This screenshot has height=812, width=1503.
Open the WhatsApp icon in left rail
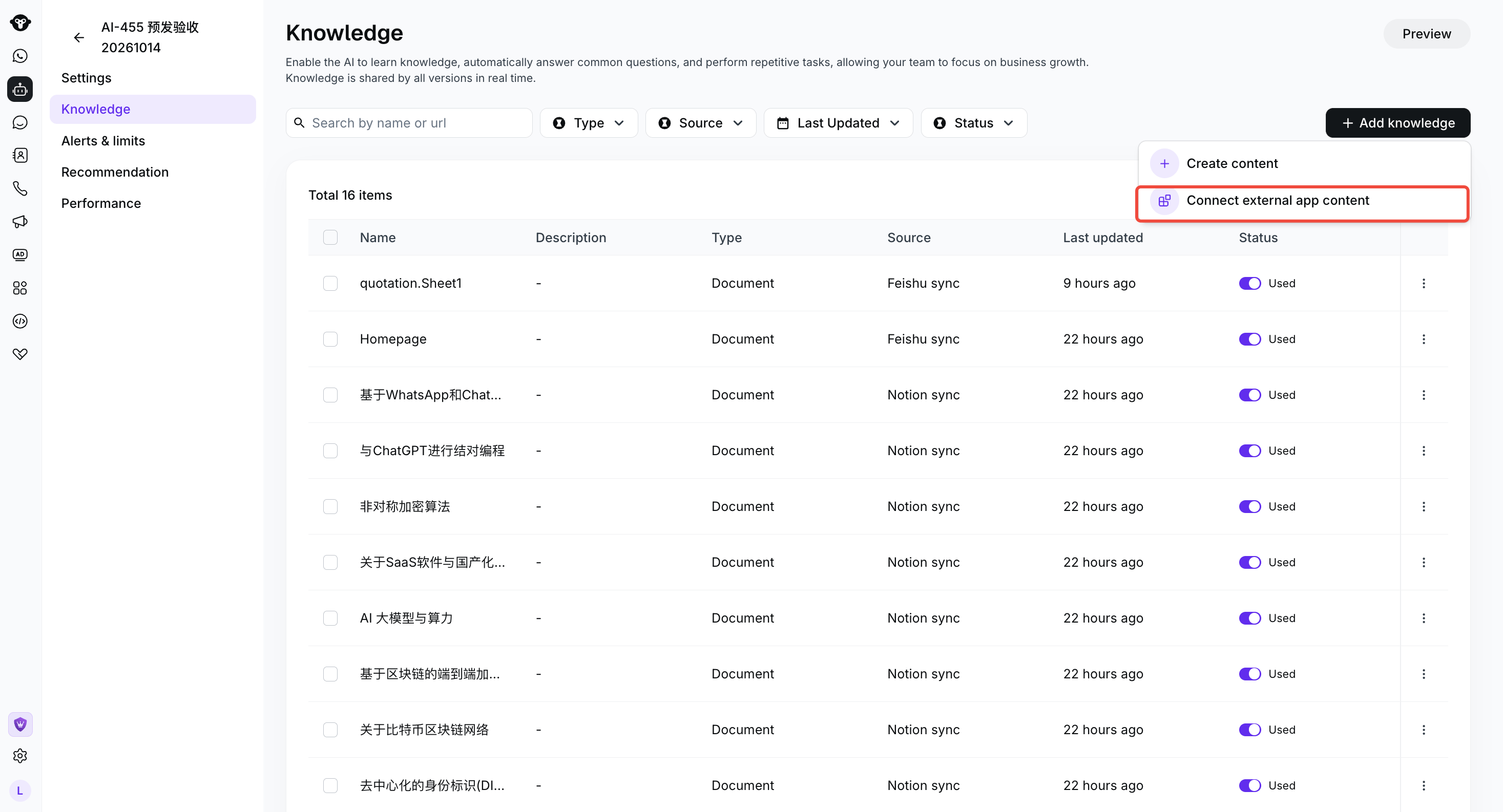20,56
